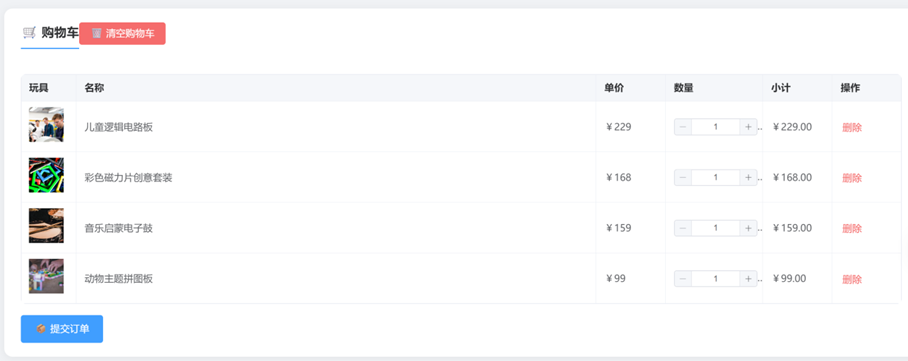The height and width of the screenshot is (361, 908).
Task: Increase quantity of 动物主题拼图板
Action: [x=748, y=279]
